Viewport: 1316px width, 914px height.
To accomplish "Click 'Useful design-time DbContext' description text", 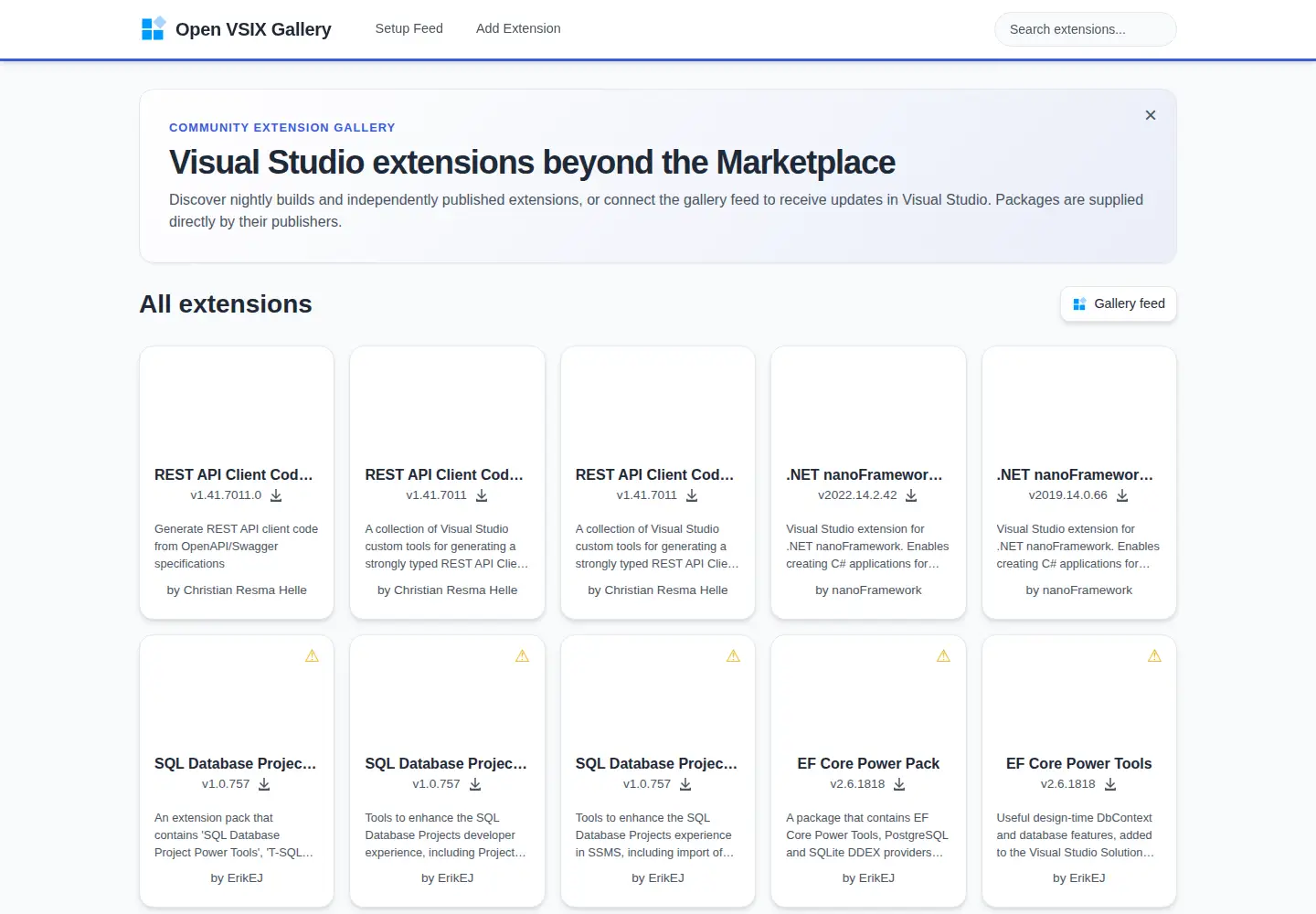I will [x=1078, y=835].
